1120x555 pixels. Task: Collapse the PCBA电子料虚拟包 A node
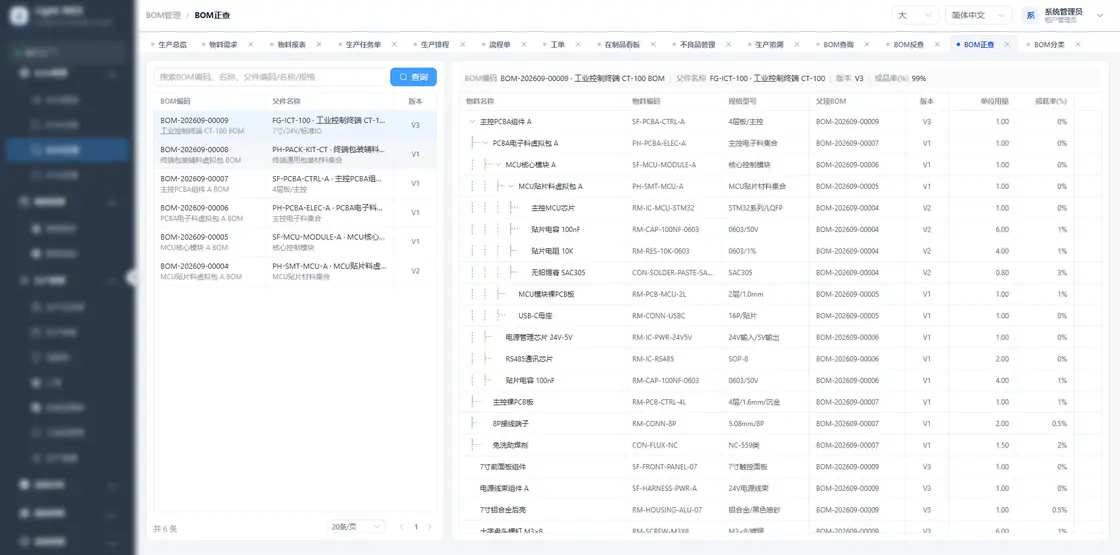point(485,143)
